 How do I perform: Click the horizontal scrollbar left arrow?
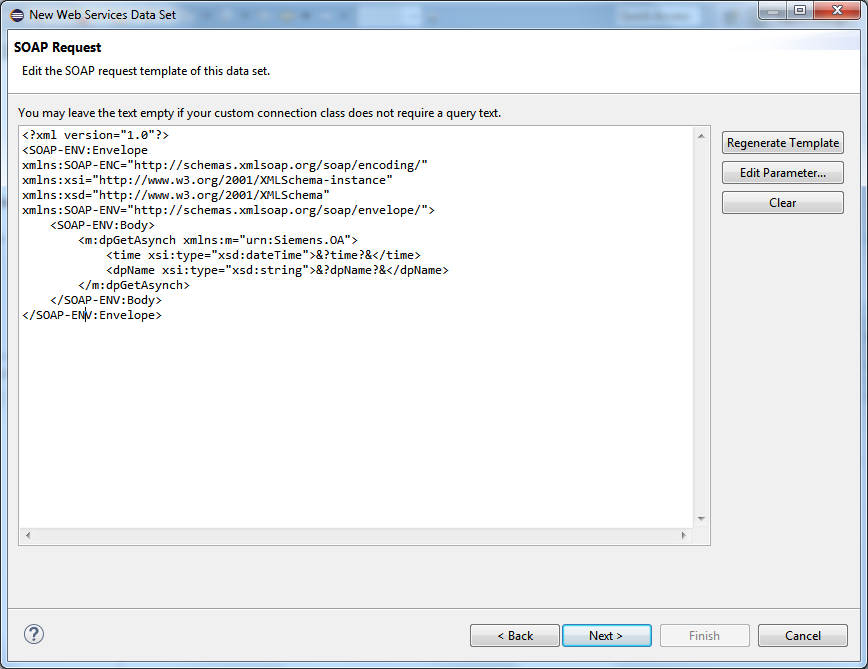tap(28, 536)
